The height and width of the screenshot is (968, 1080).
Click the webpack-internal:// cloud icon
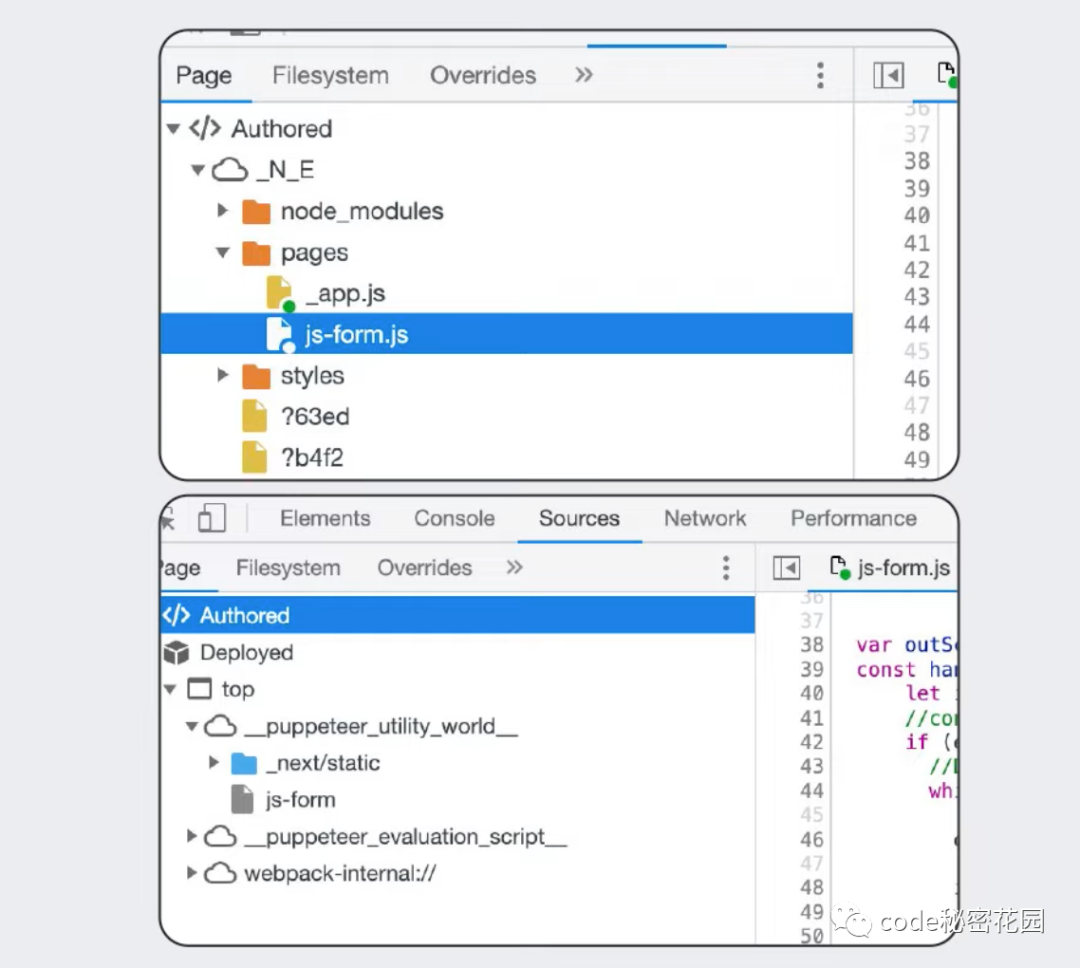220,874
